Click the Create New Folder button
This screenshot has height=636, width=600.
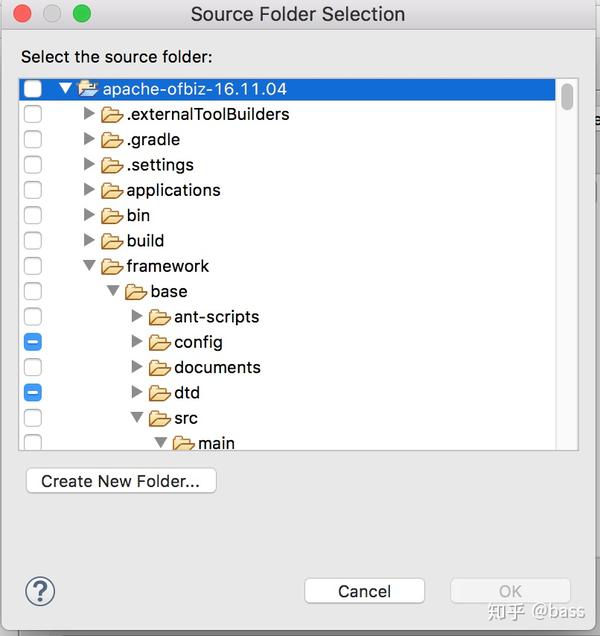pyautogui.click(x=121, y=481)
